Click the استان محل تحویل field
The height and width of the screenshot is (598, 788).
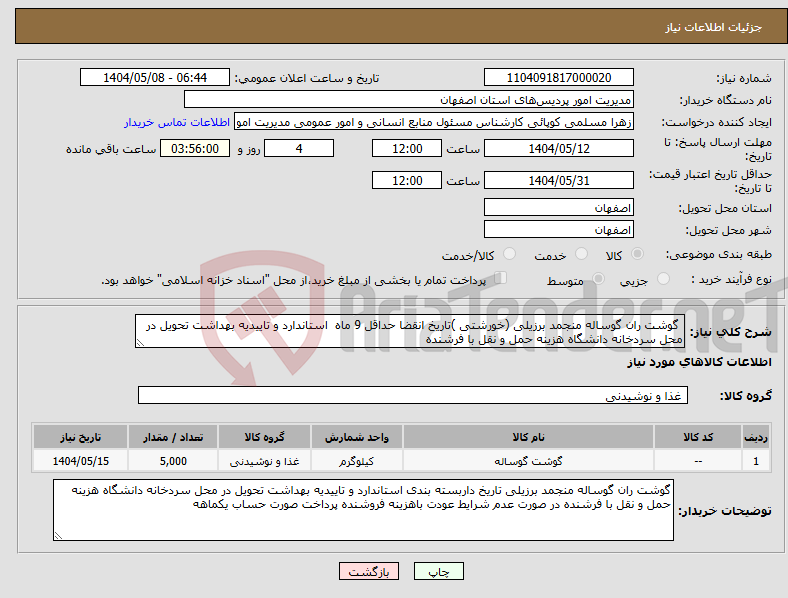(x=558, y=208)
